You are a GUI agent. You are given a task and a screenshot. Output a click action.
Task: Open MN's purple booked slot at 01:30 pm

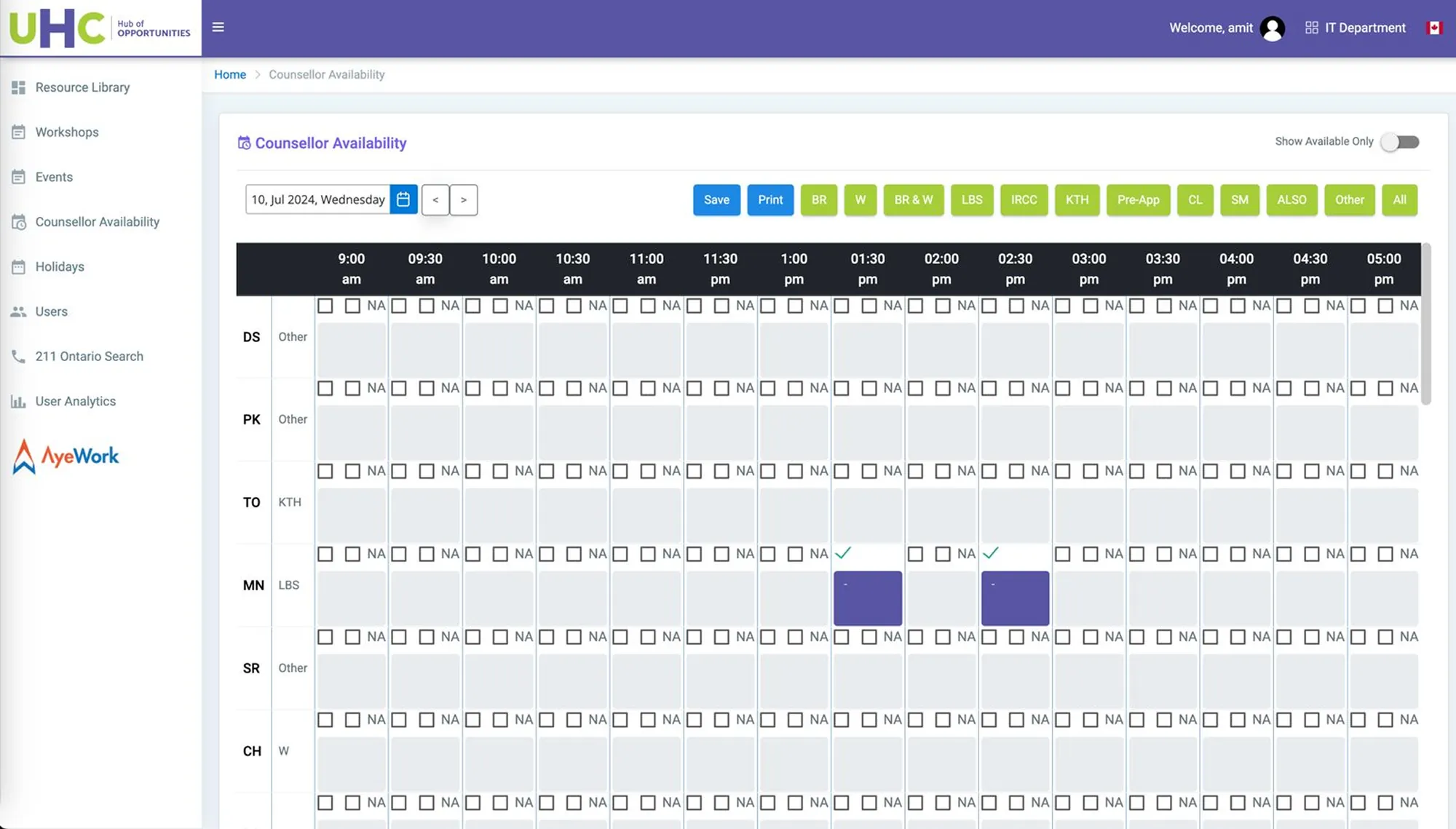(x=867, y=598)
